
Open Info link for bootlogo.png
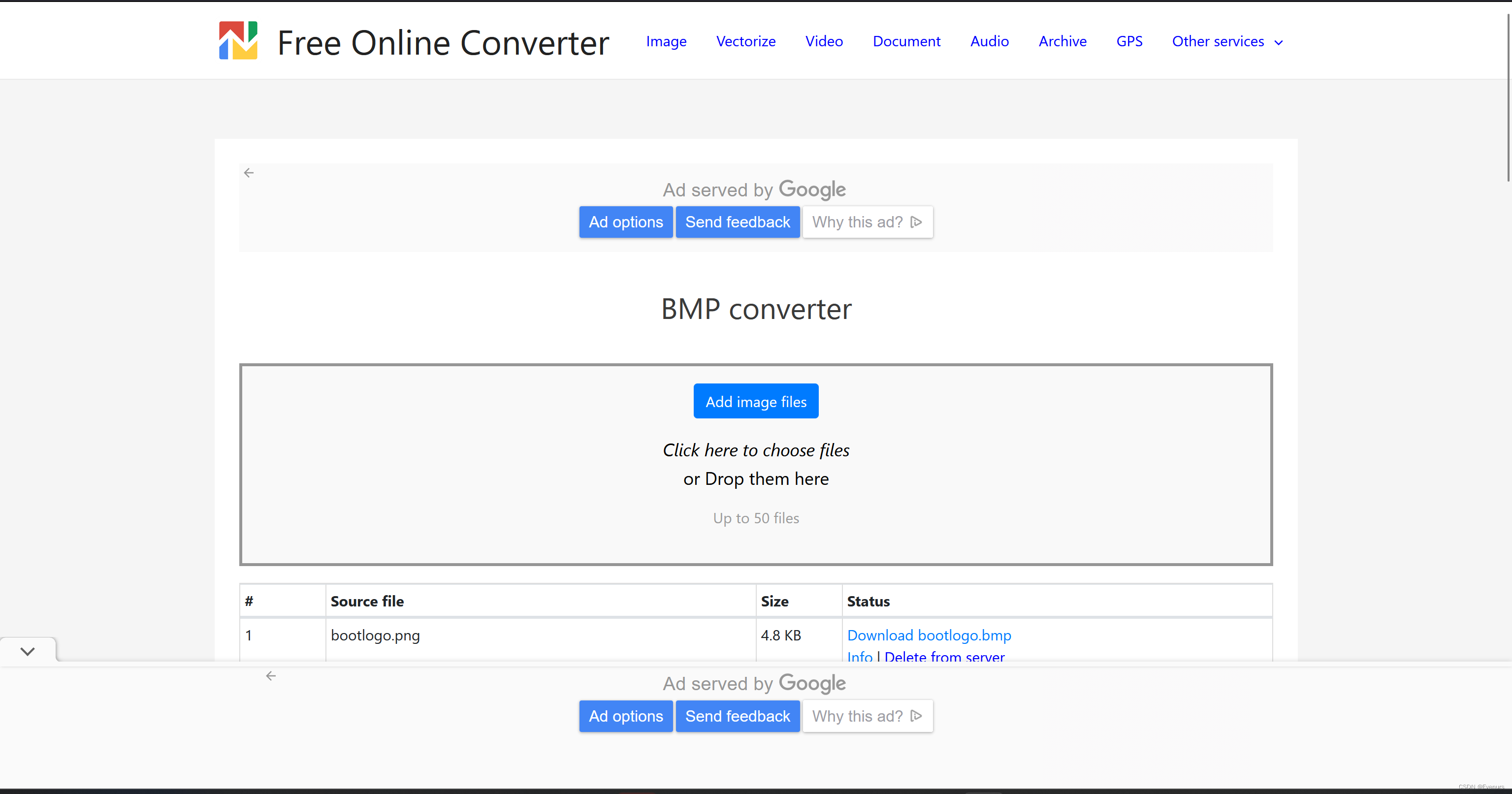(859, 657)
